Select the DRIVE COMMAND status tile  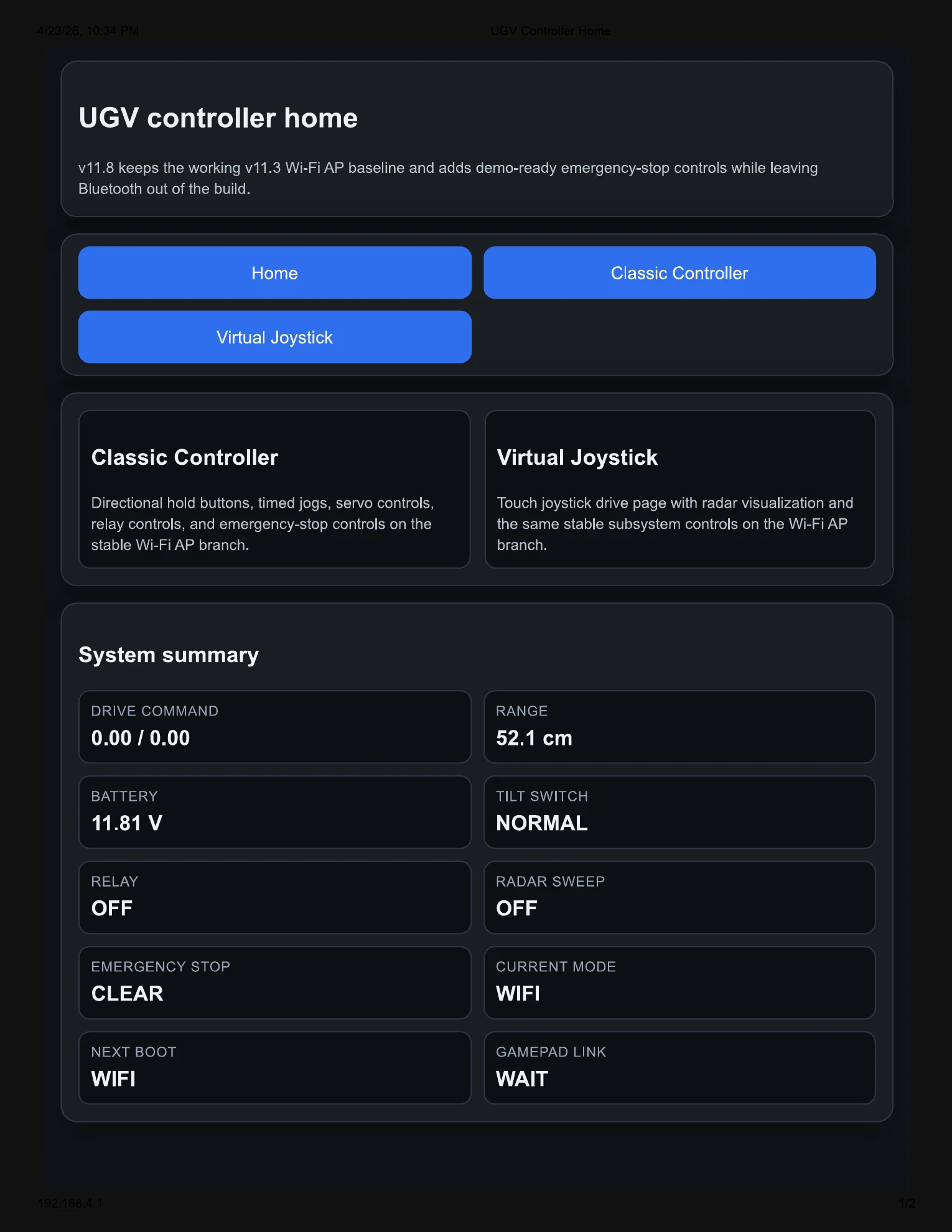pyautogui.click(x=274, y=727)
